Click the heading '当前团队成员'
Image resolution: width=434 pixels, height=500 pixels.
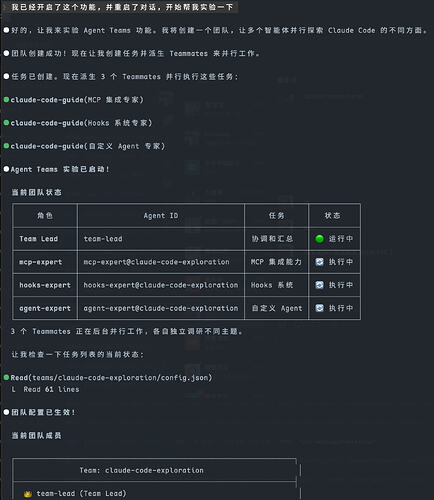pyautogui.click(x=37, y=435)
